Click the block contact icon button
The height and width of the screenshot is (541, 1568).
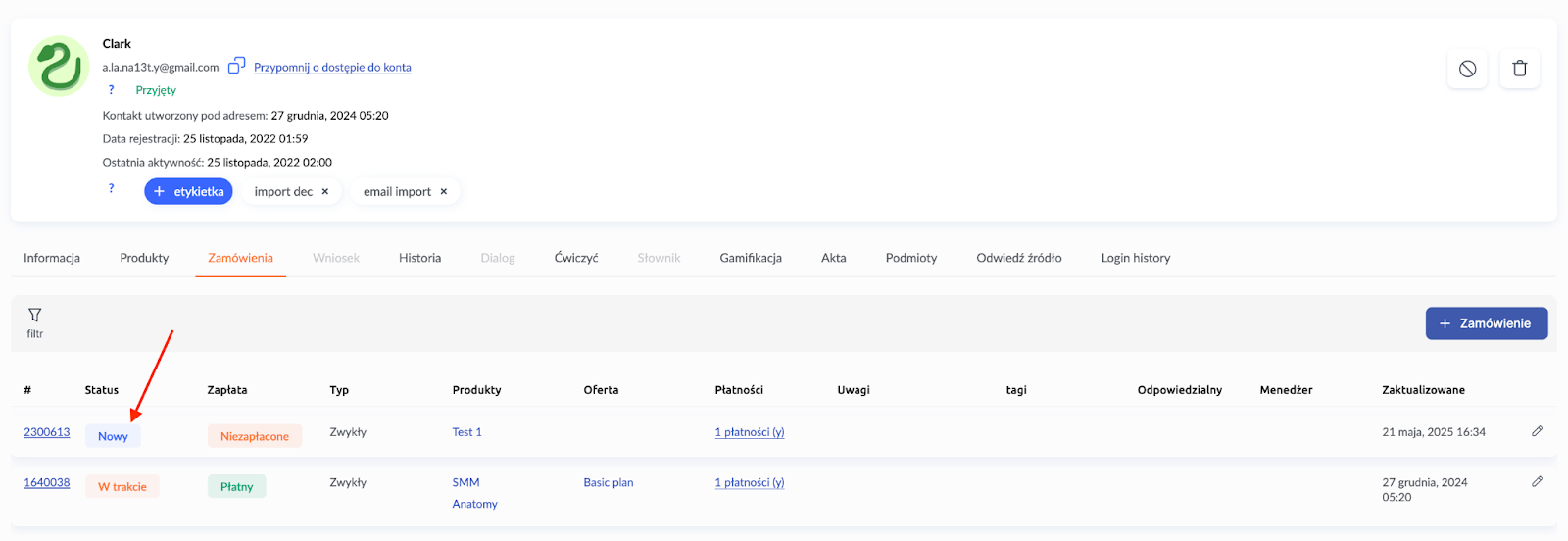(x=1467, y=69)
